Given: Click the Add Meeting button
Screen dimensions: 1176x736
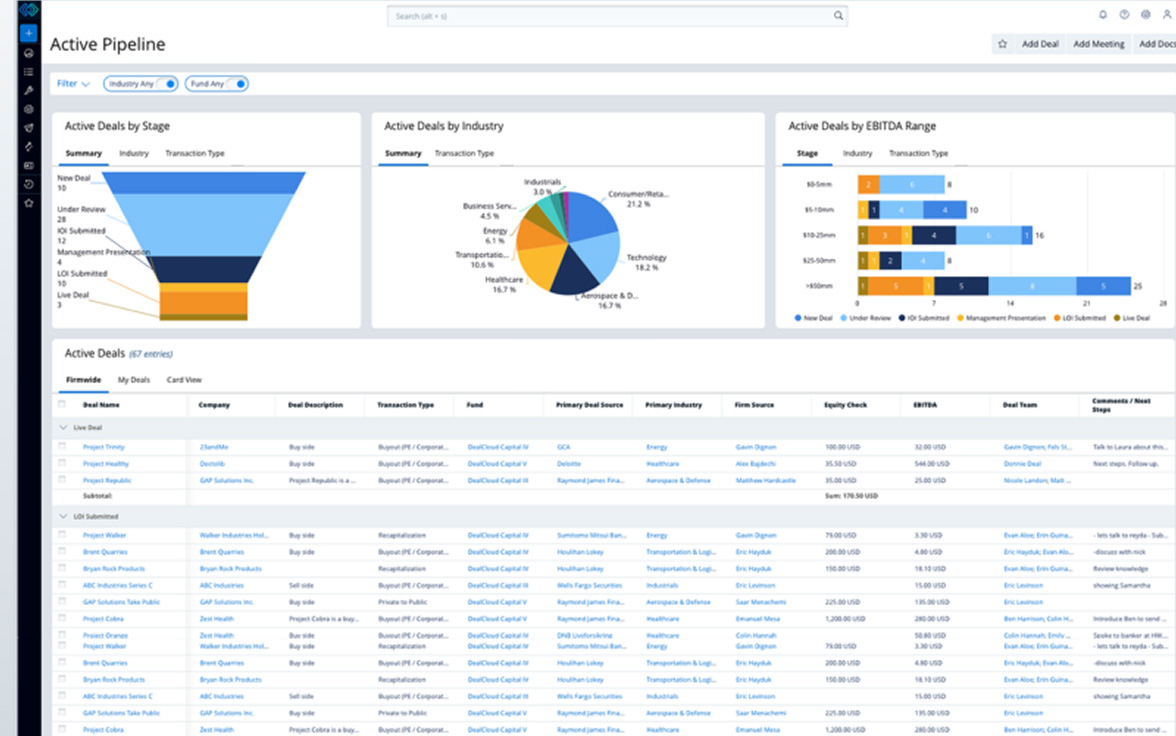Looking at the screenshot, I should pos(1098,44).
